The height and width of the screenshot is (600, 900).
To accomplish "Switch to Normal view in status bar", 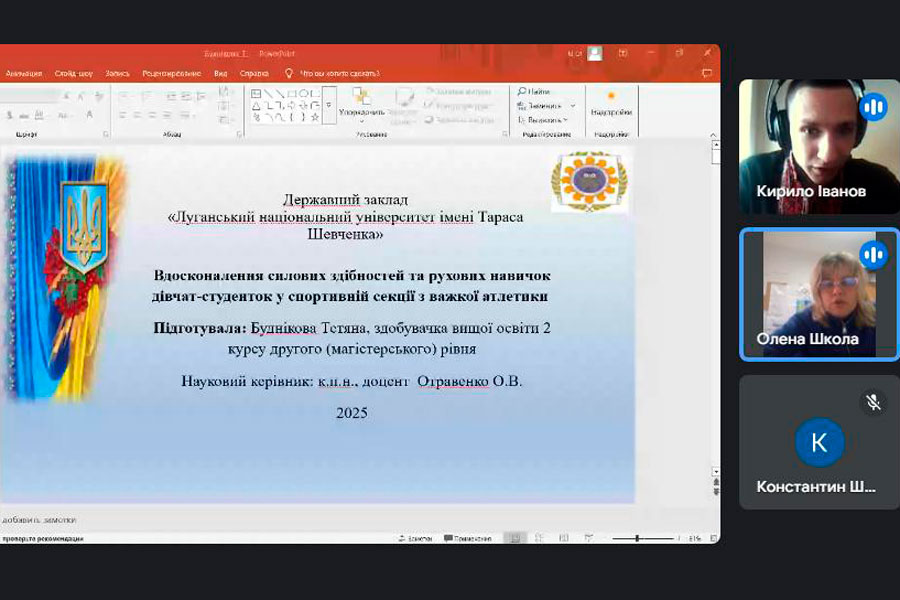I will pos(512,538).
